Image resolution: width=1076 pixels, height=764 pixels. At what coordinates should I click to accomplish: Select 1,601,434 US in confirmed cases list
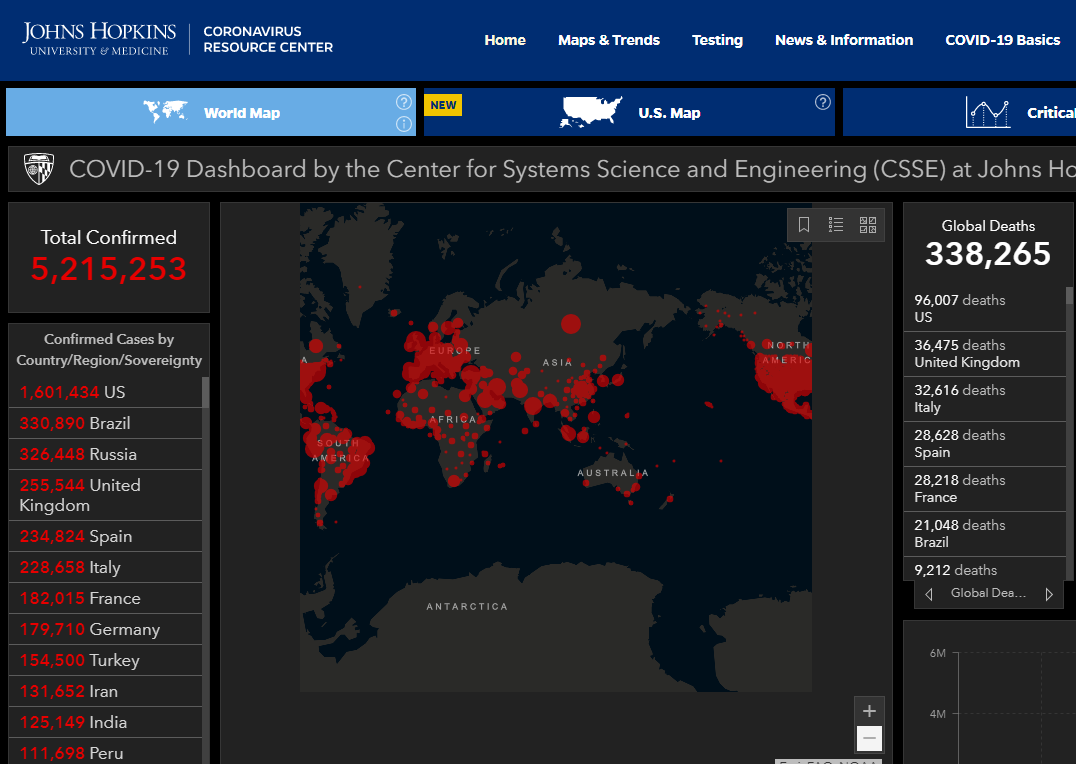[105, 392]
